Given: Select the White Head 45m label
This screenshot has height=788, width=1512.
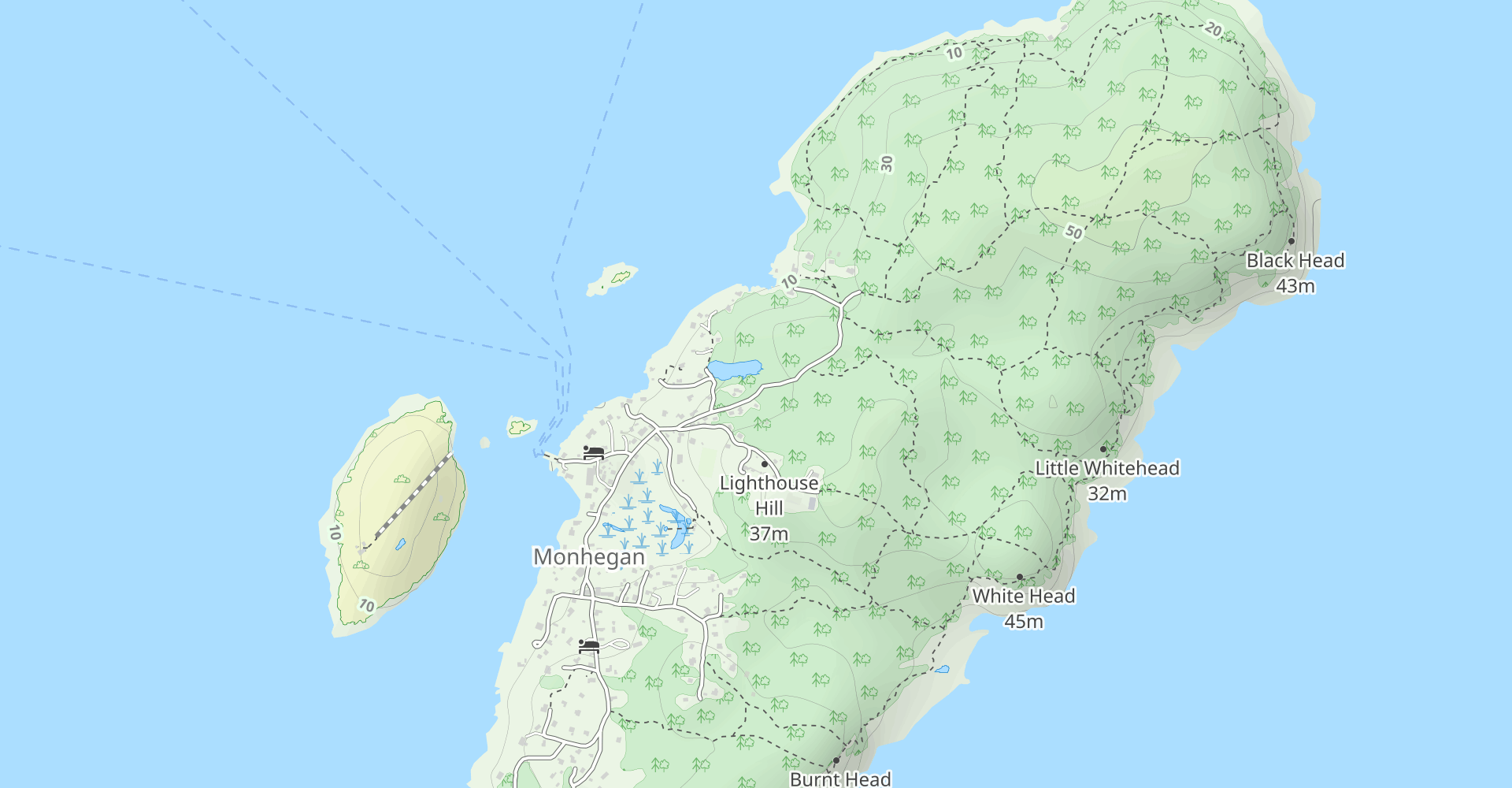Looking at the screenshot, I should [1024, 608].
